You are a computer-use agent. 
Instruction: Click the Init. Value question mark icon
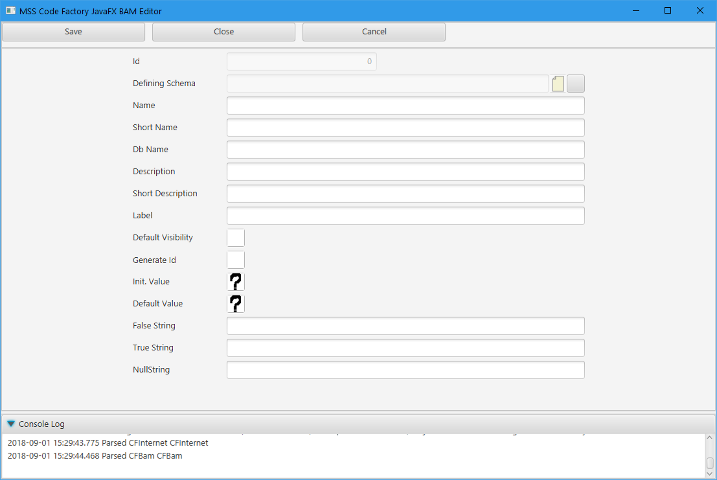tap(236, 282)
